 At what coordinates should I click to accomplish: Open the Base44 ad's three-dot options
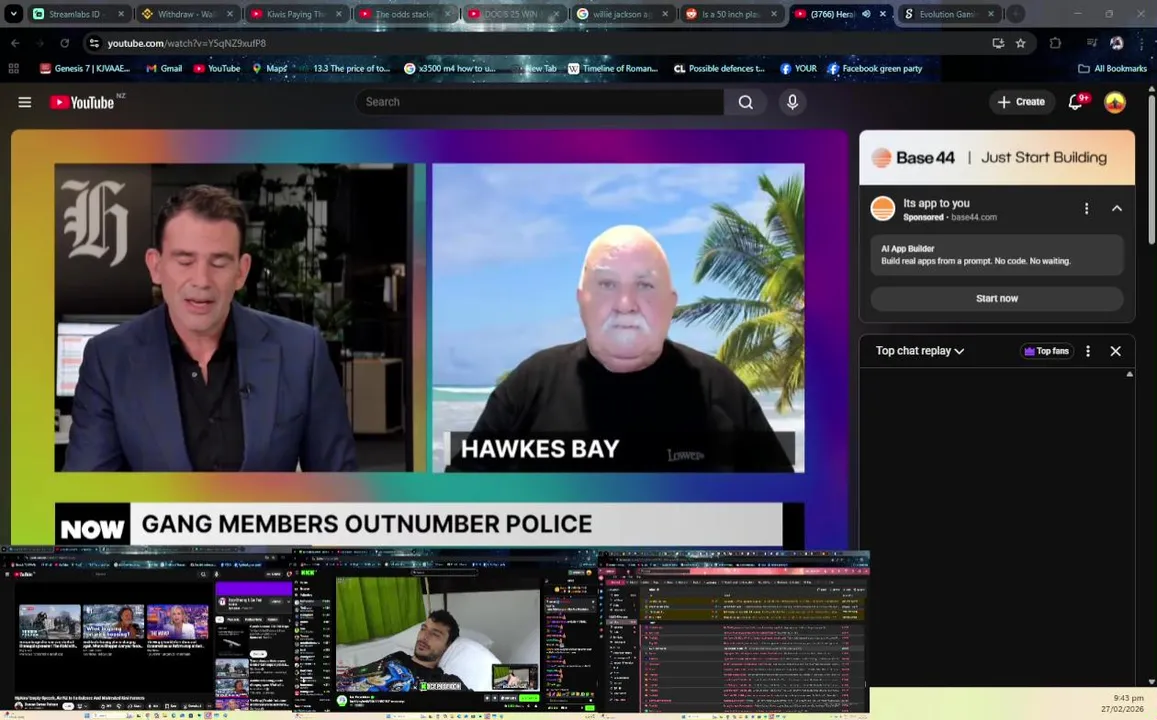point(1086,209)
